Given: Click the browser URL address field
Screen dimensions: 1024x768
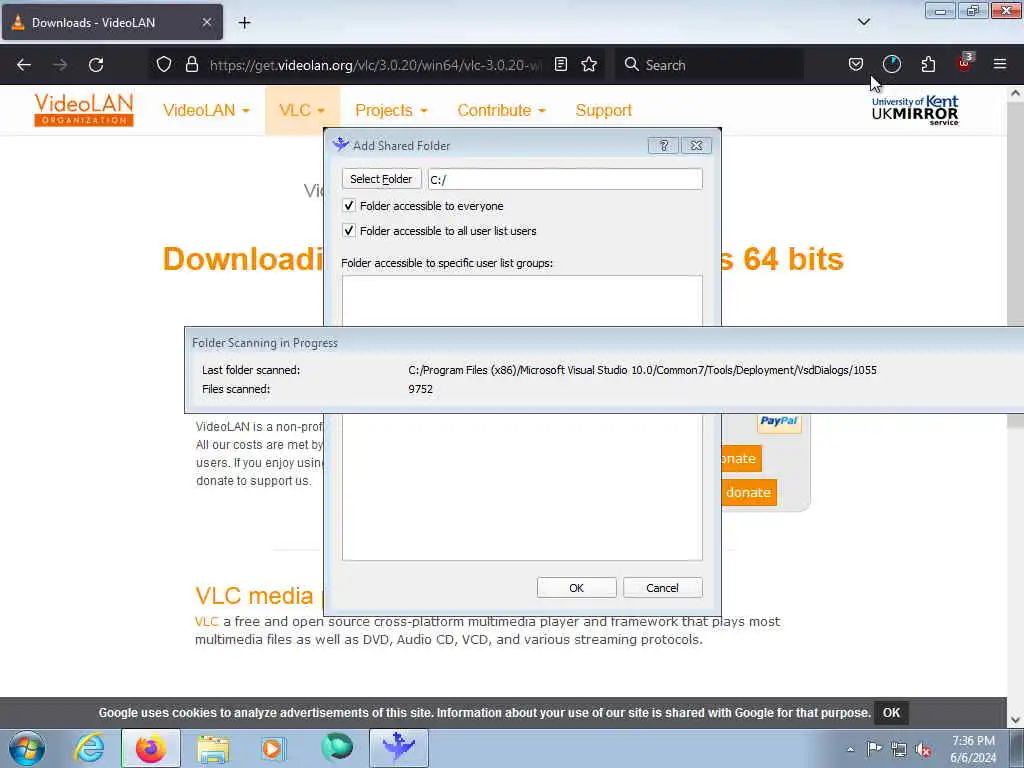Looking at the screenshot, I should tap(376, 65).
